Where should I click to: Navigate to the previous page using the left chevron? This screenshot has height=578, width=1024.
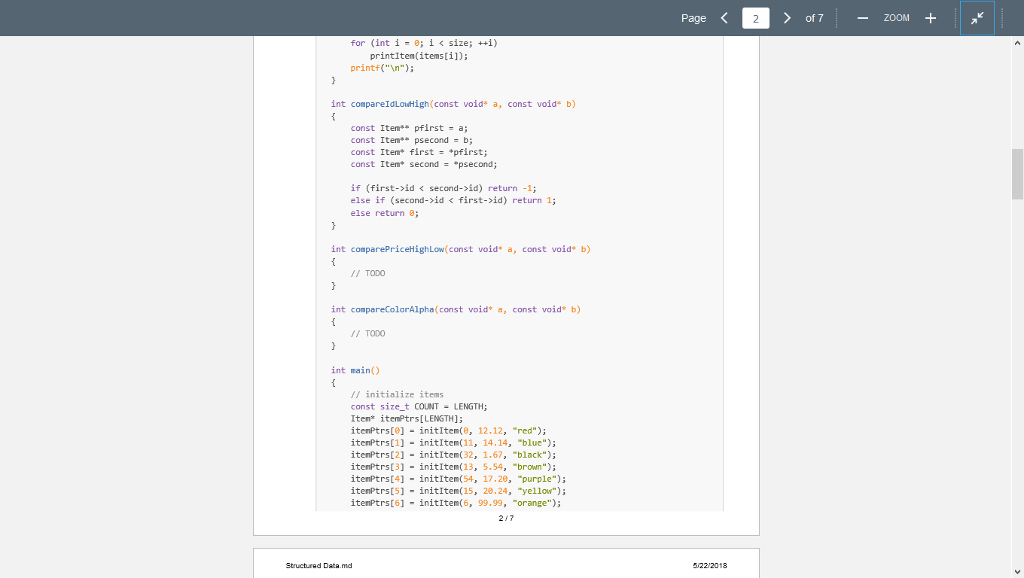pos(726,17)
